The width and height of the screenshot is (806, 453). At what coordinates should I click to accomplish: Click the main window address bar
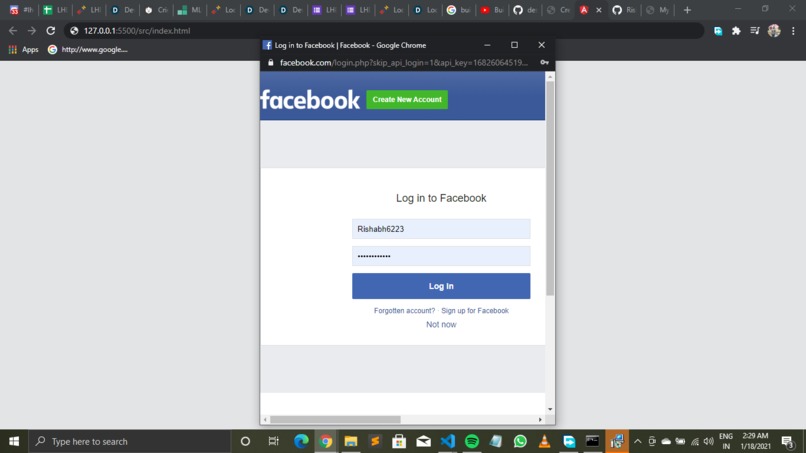pyautogui.click(x=383, y=31)
